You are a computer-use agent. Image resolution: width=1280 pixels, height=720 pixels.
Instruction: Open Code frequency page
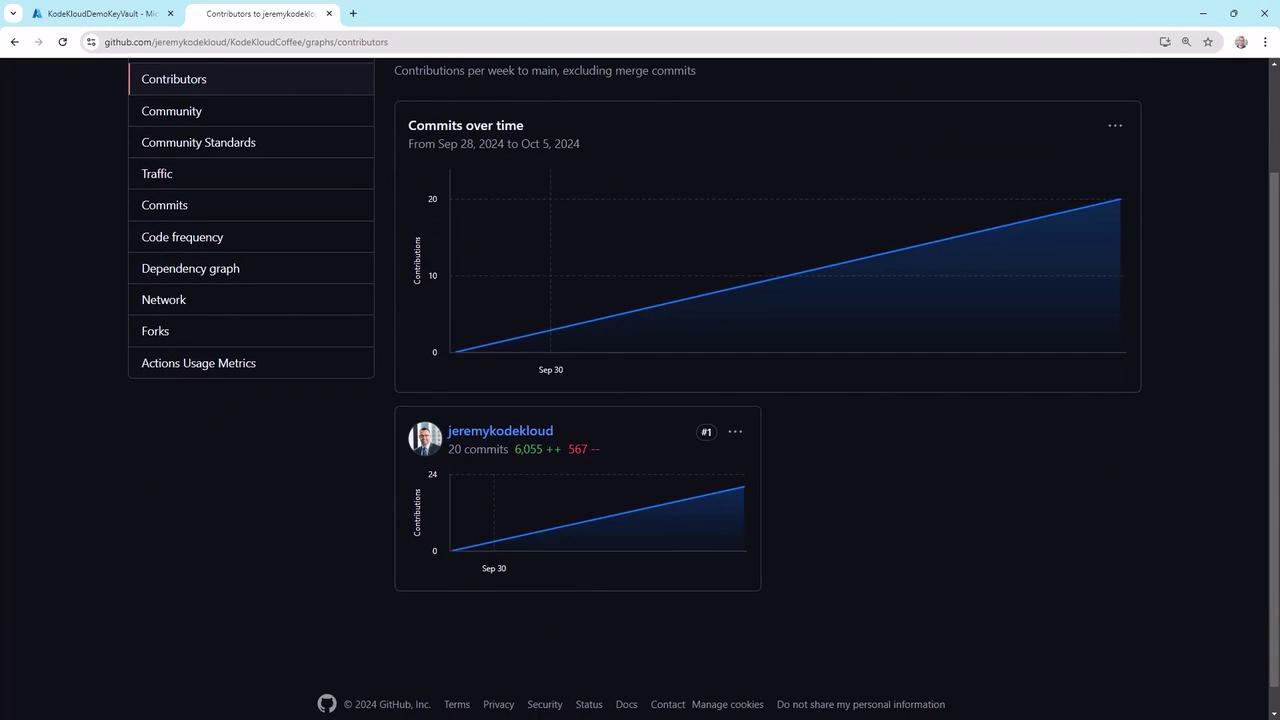pos(251,237)
